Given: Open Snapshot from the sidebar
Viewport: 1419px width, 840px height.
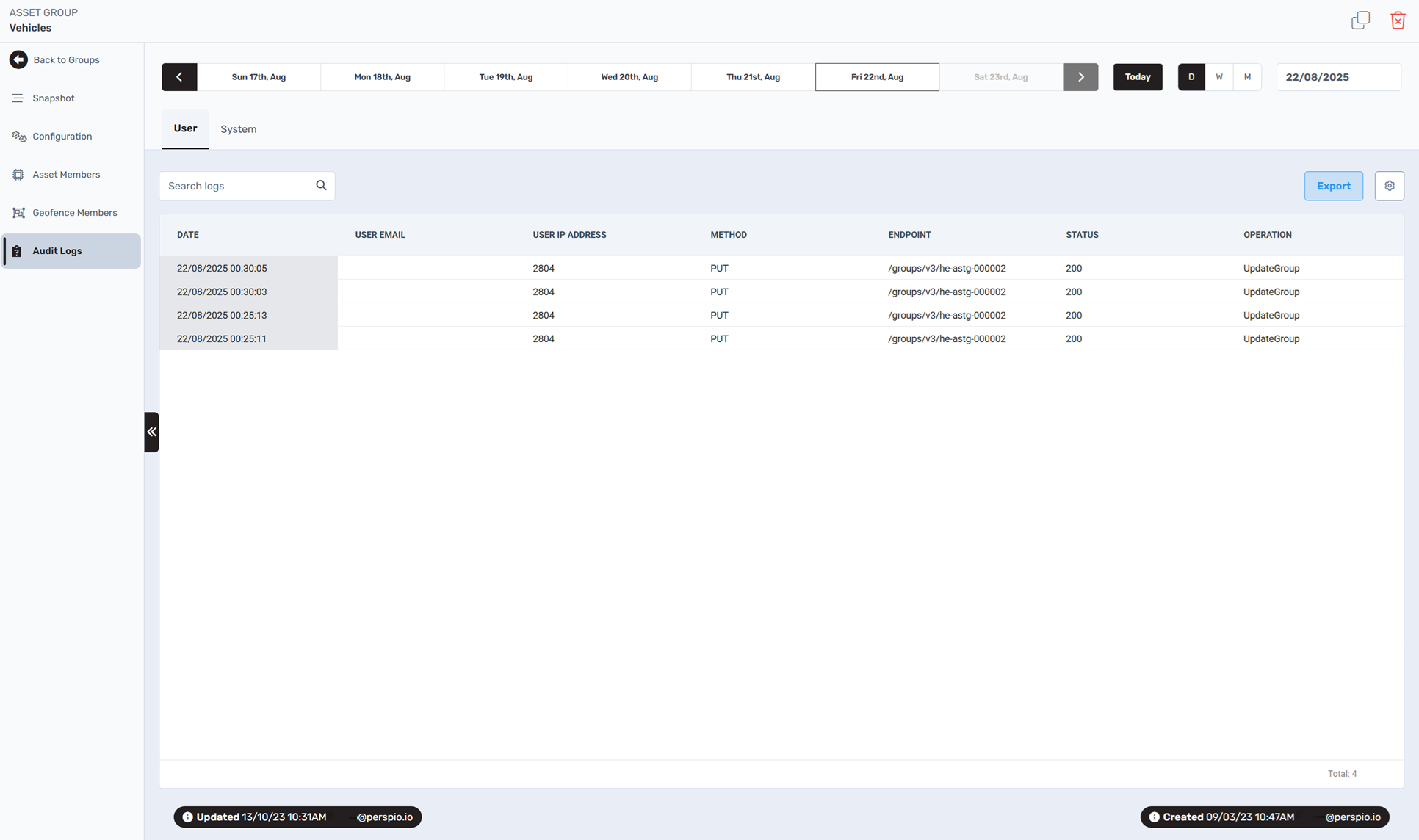Looking at the screenshot, I should pyautogui.click(x=71, y=98).
